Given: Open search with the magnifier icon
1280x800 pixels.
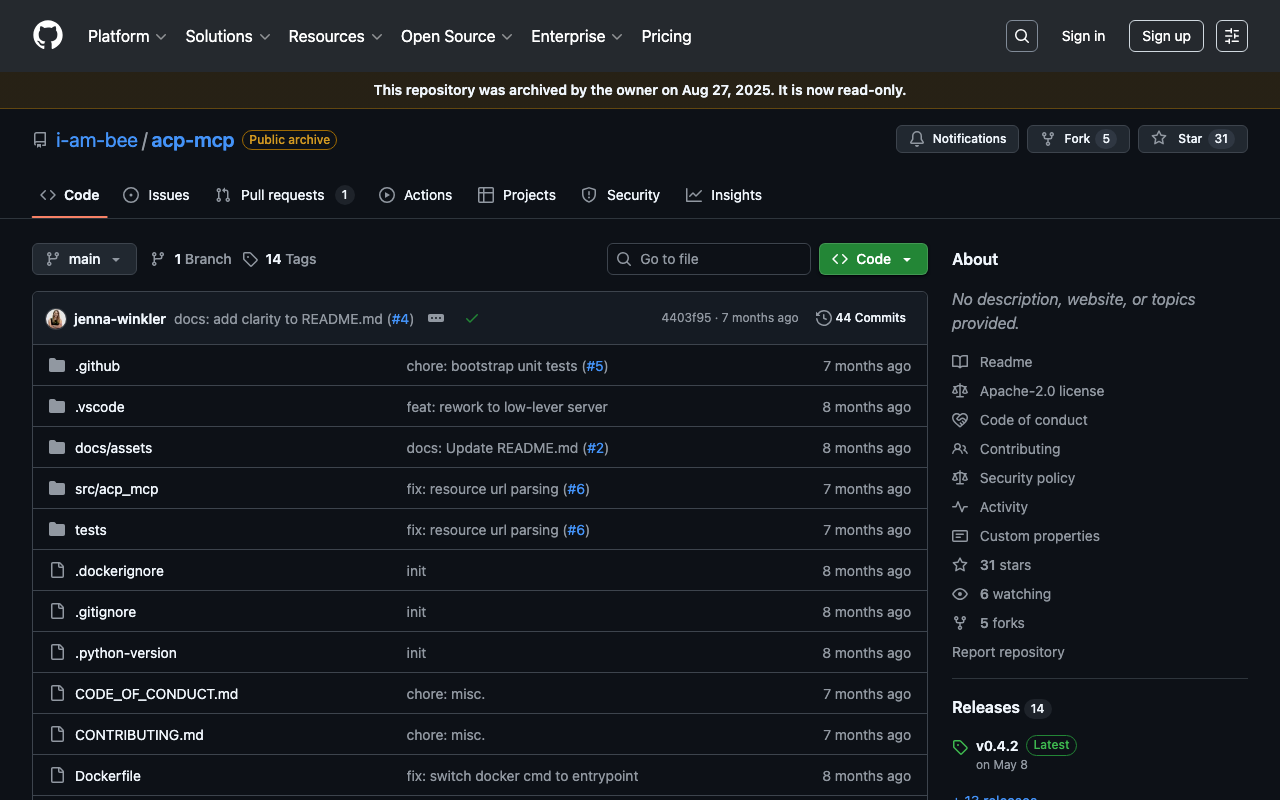Looking at the screenshot, I should (x=1021, y=36).
